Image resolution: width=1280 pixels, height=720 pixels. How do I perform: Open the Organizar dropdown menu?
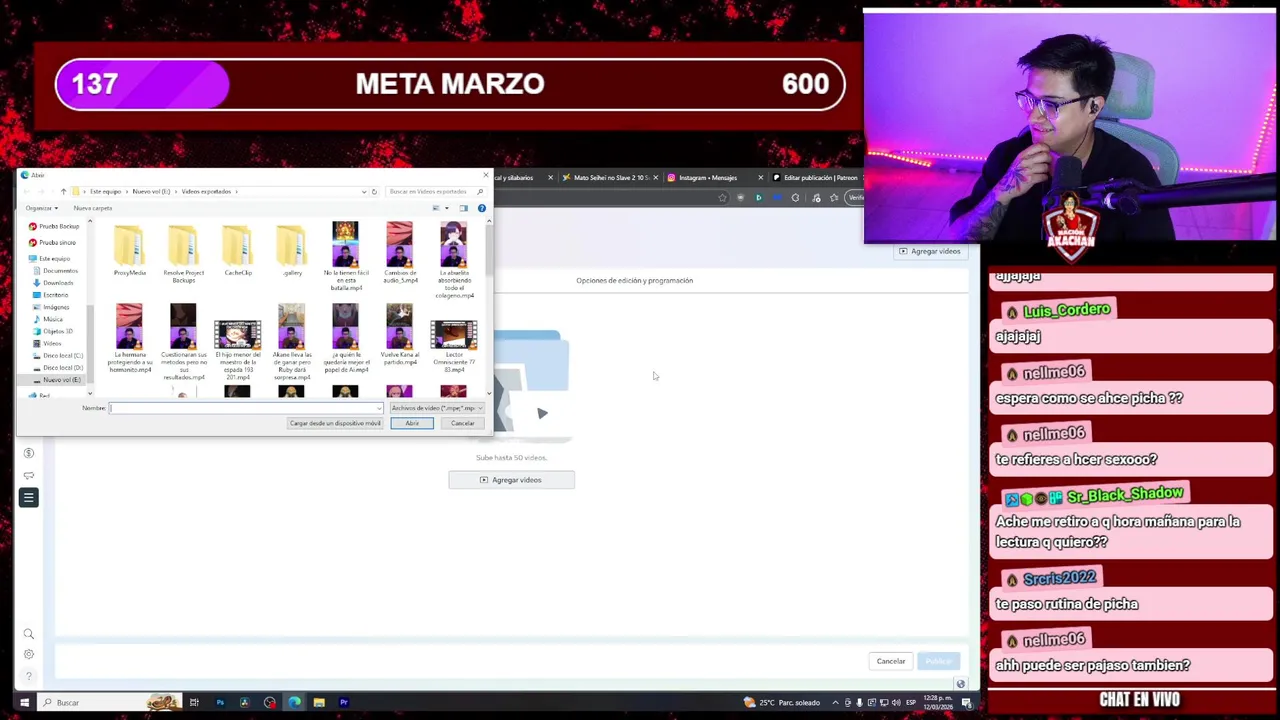tap(42, 208)
